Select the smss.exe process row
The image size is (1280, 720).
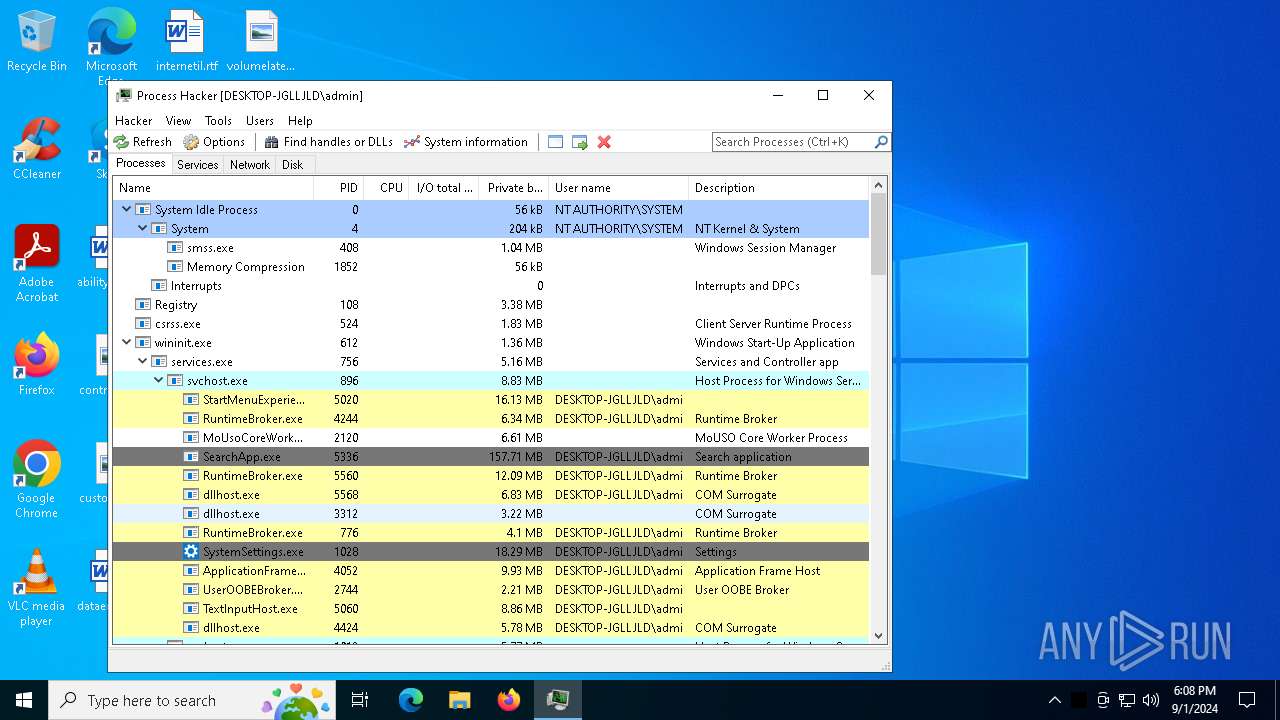coord(491,247)
